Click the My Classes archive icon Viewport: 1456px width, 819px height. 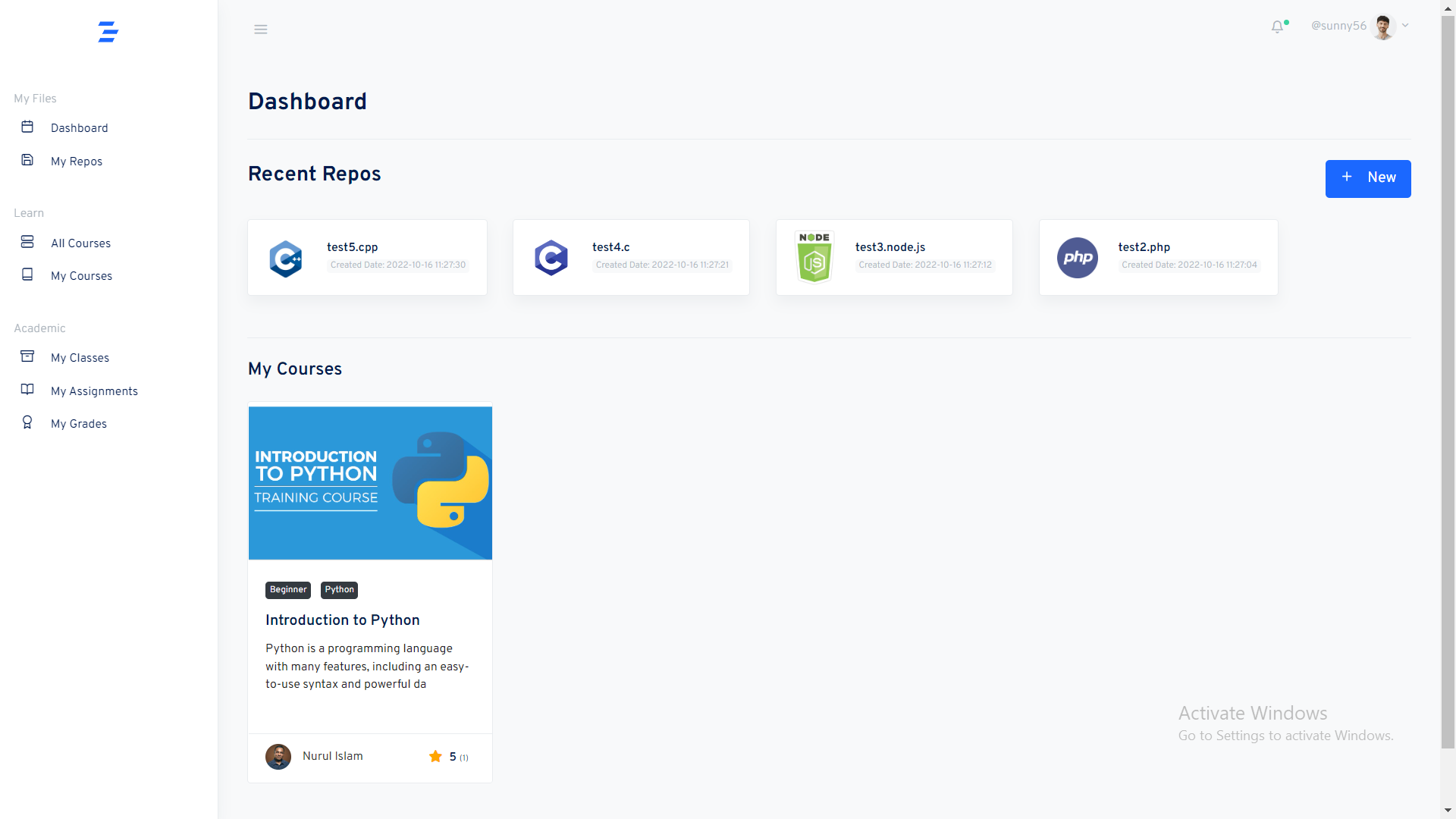pos(27,356)
